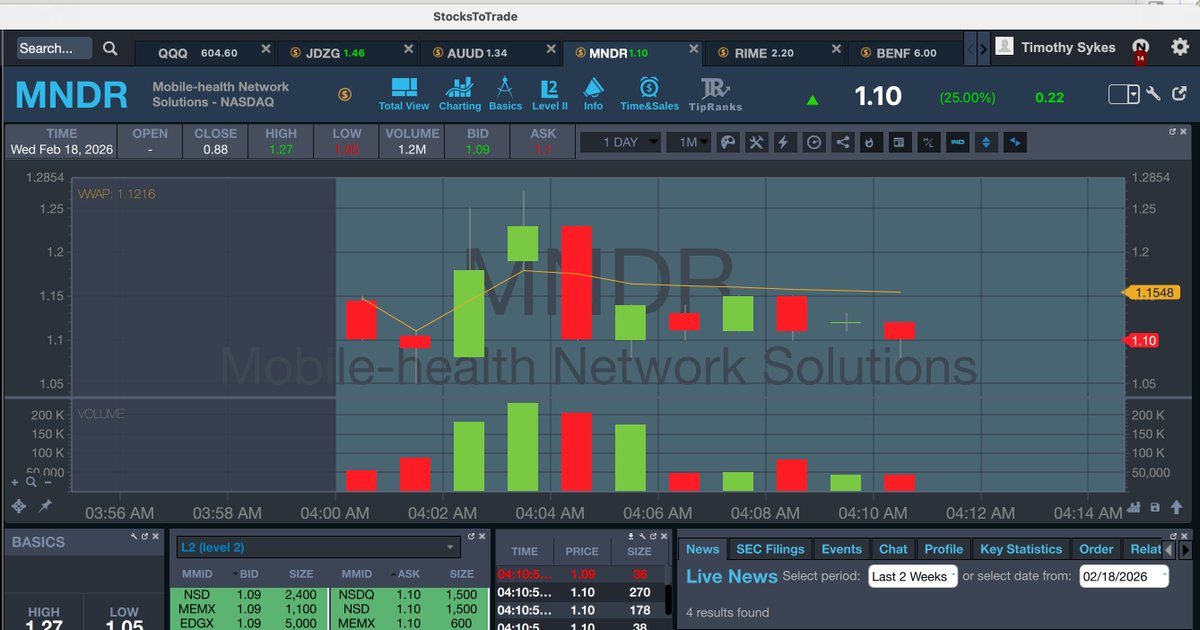Click the search magnifier icon

110,48
